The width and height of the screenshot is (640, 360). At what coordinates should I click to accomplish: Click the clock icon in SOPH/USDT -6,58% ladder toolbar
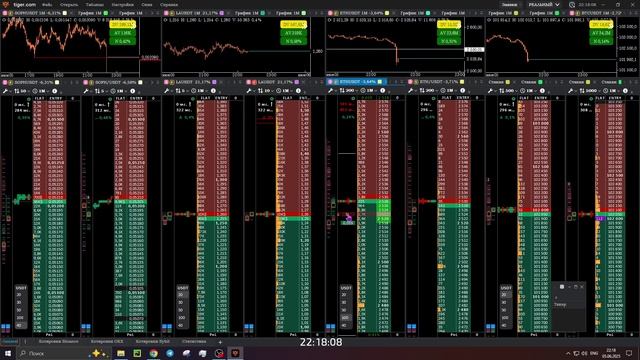(x=113, y=91)
